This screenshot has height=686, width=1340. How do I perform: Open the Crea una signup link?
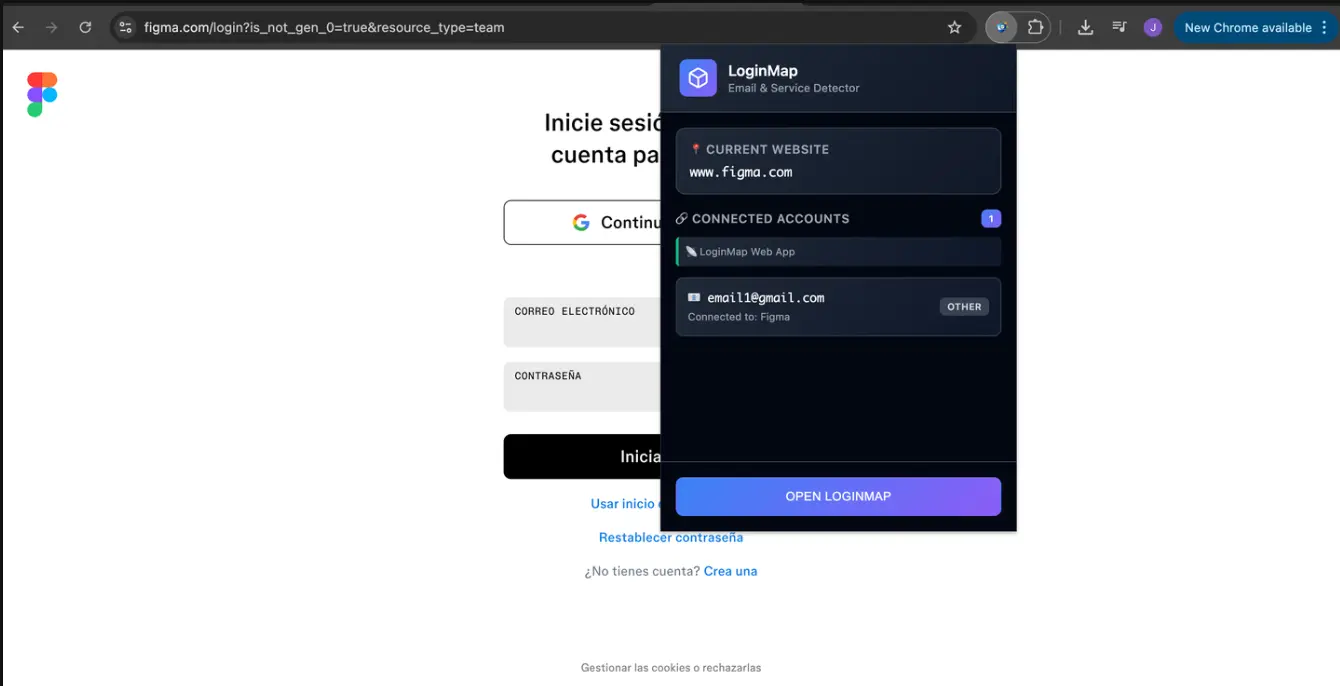click(x=730, y=570)
